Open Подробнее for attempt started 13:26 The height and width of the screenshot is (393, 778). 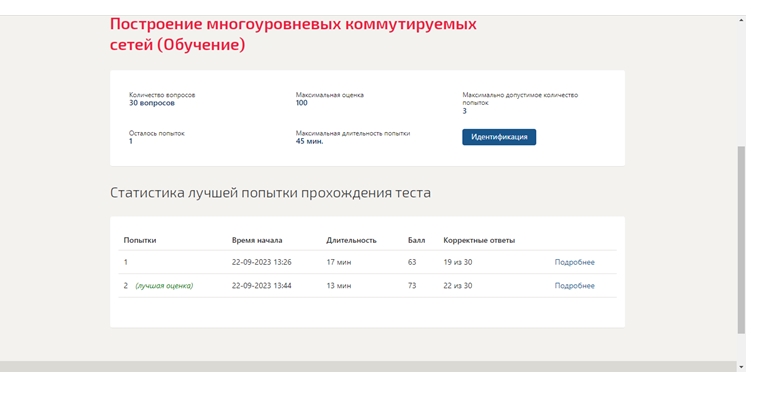click(574, 262)
